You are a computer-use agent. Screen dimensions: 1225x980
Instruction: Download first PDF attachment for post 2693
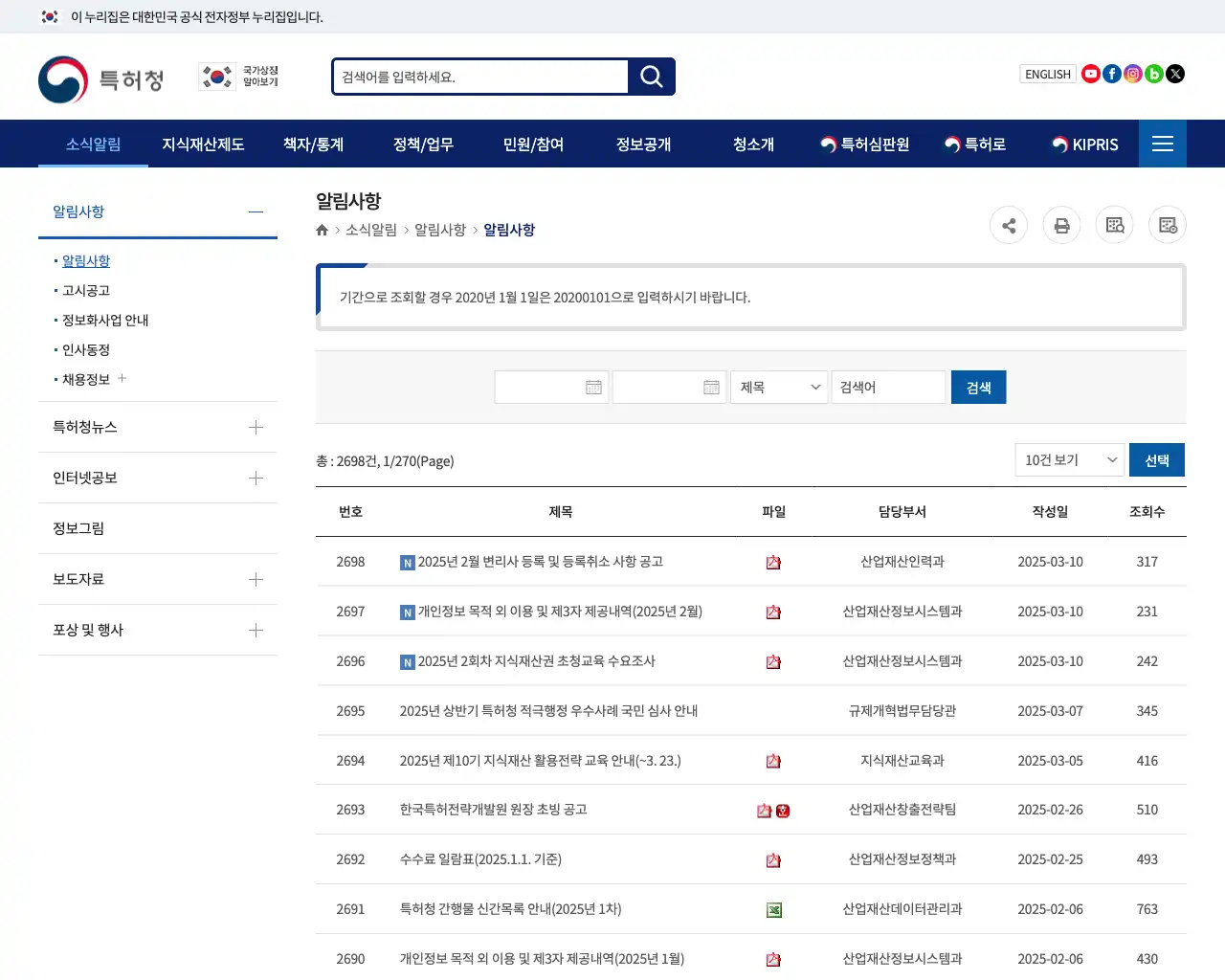click(x=764, y=811)
